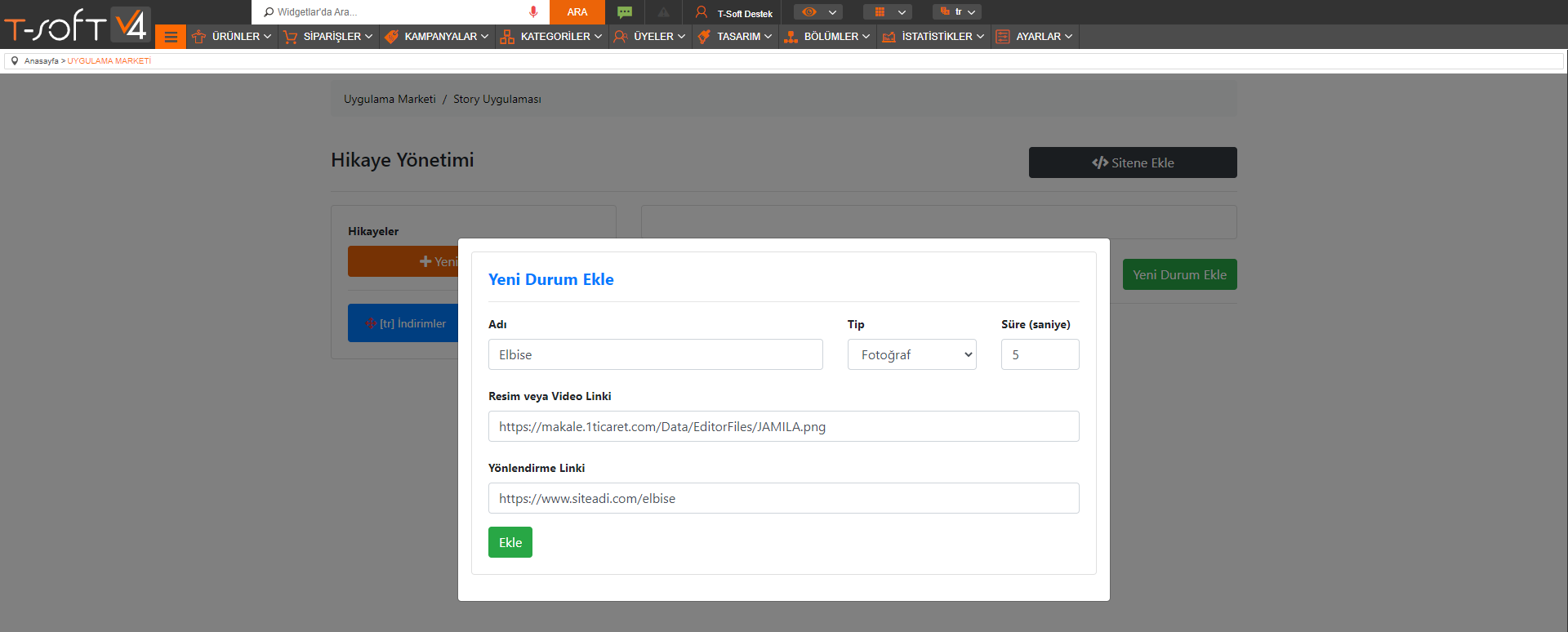Viewport: 1568px width, 632px height.
Task: Open the ÜYELER menu
Action: point(650,37)
